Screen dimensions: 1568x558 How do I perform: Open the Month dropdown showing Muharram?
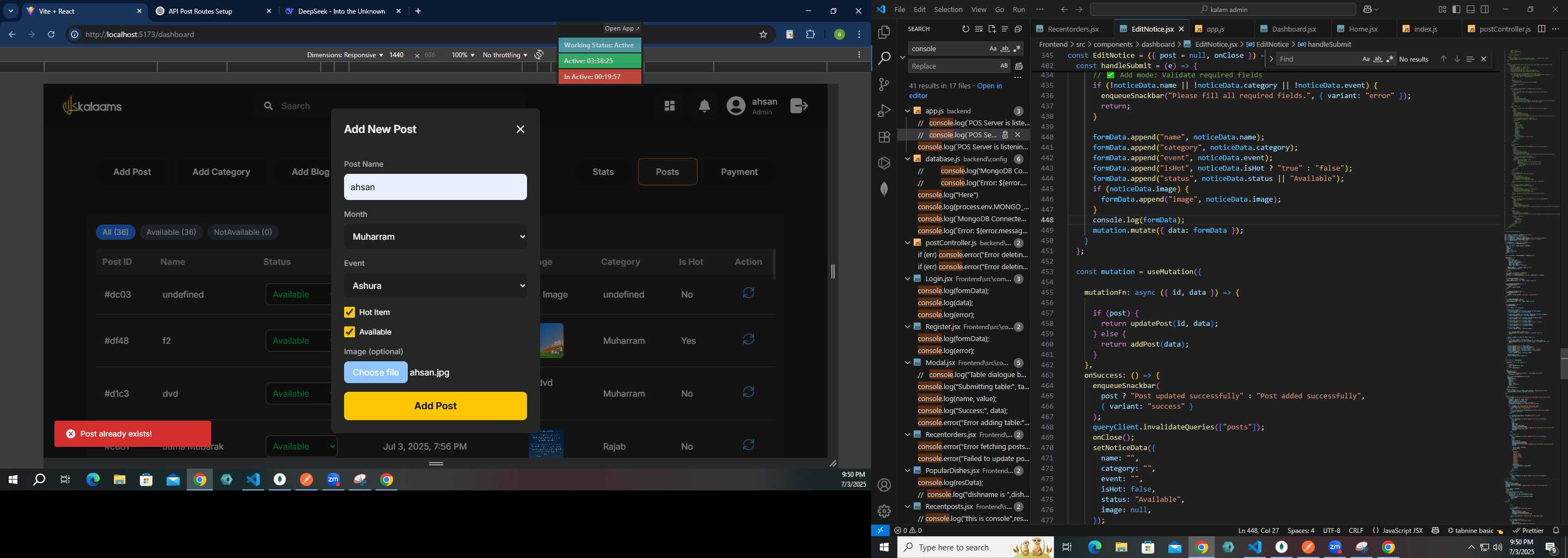point(435,236)
